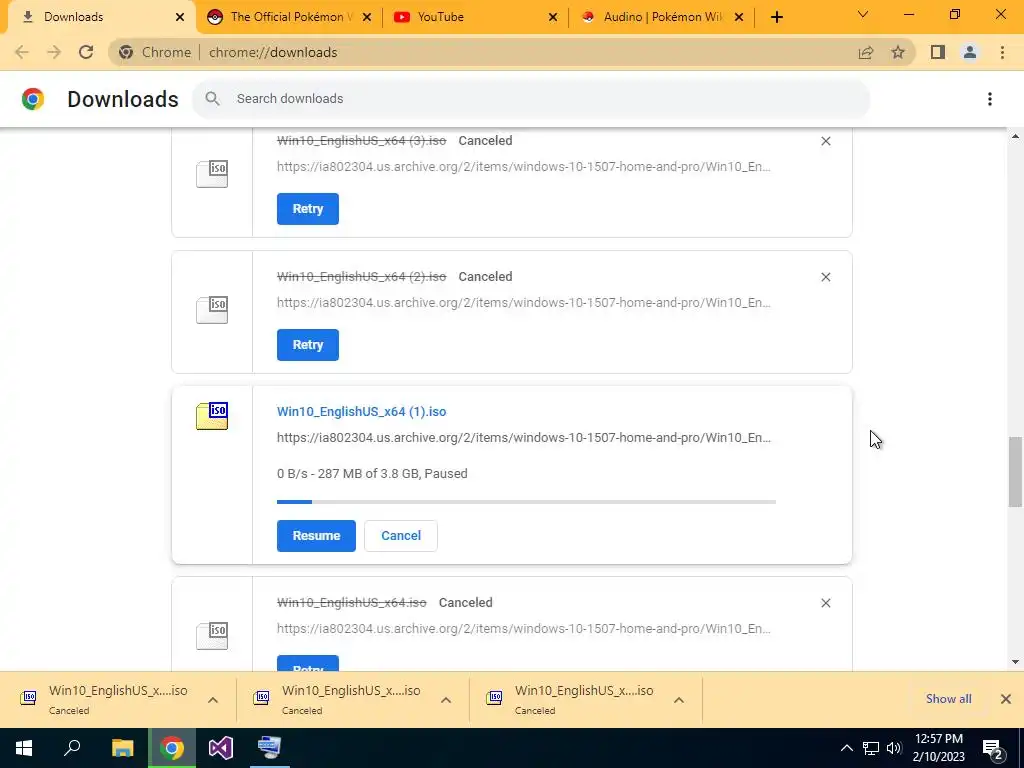
Task: Remove Win10_EnglishUS_x64 (2).iso from list
Action: tap(825, 277)
